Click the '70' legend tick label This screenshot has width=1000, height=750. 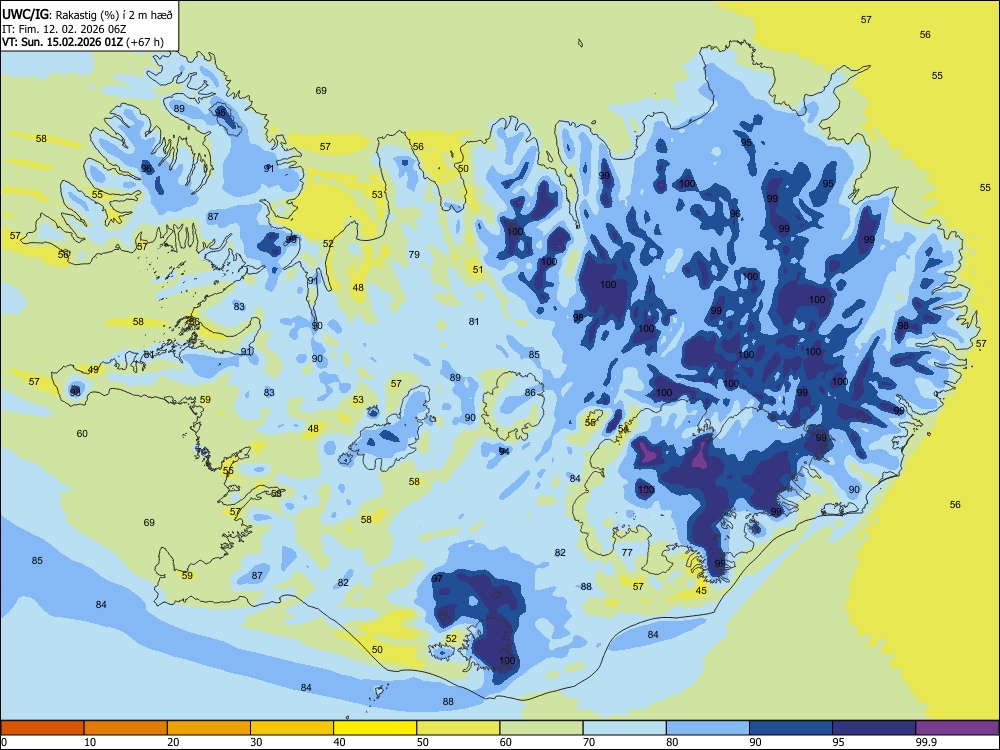[x=589, y=742]
